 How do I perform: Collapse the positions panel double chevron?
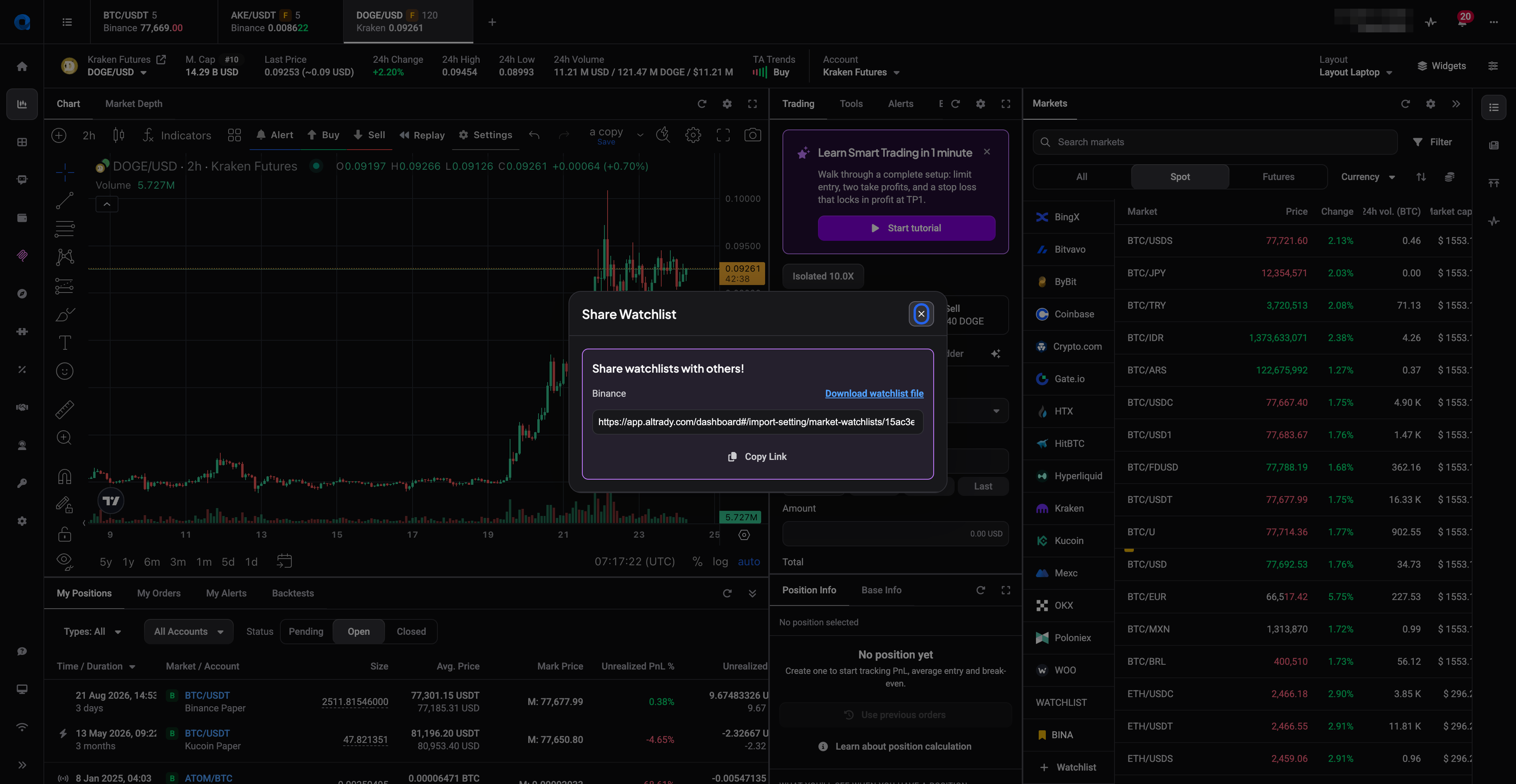752,593
